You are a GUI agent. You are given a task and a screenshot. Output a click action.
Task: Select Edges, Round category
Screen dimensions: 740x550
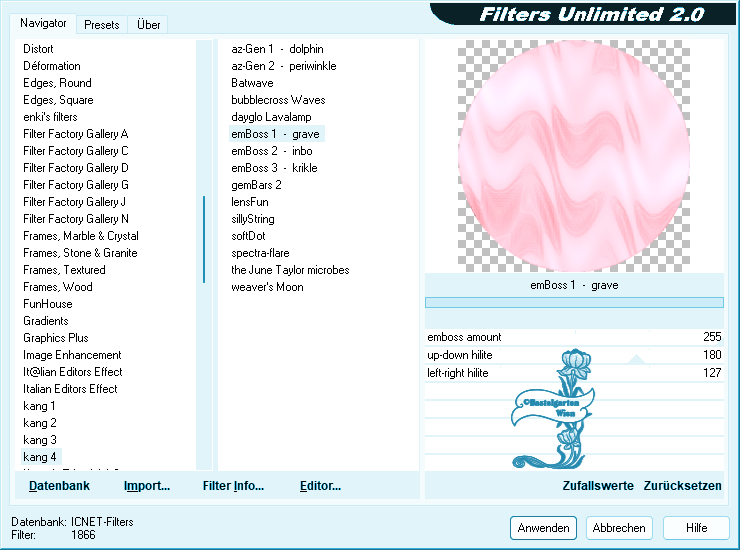click(x=57, y=83)
